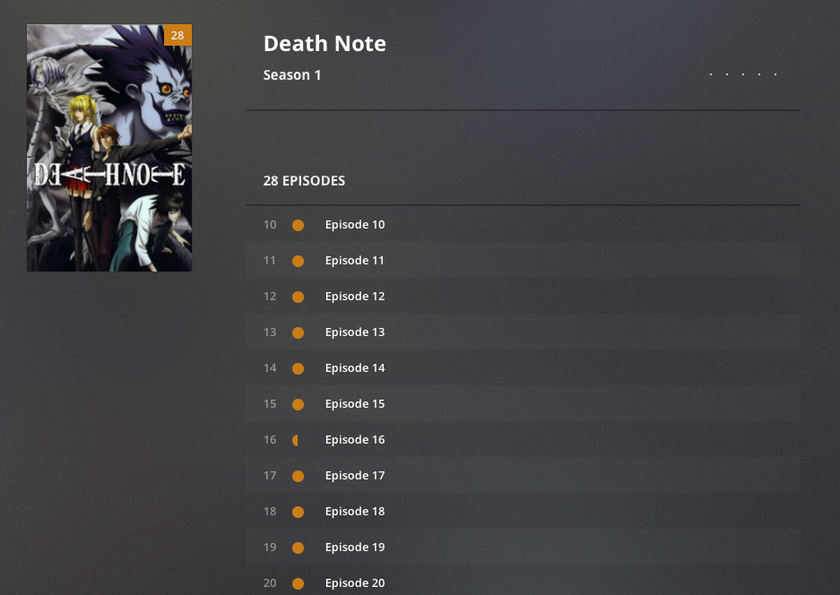Click the Season 1 subtitle

[292, 76]
